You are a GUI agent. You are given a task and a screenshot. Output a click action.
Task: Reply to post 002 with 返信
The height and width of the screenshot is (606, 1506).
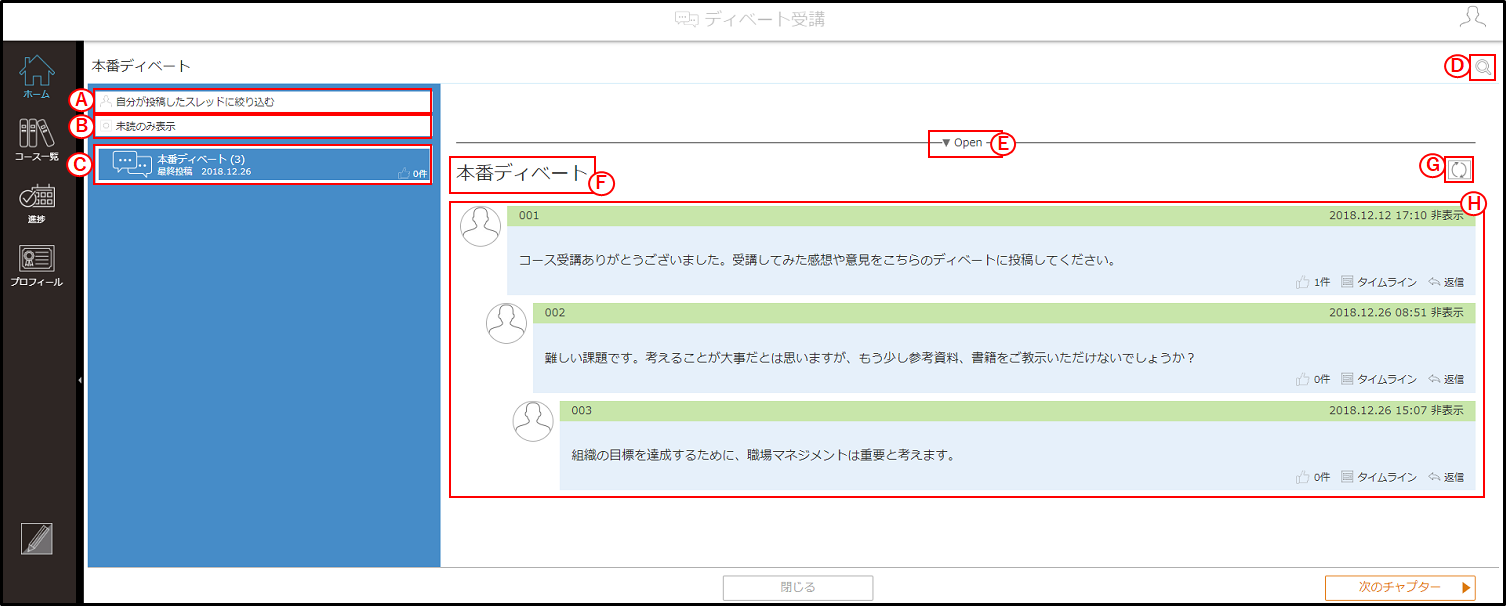pos(1446,379)
